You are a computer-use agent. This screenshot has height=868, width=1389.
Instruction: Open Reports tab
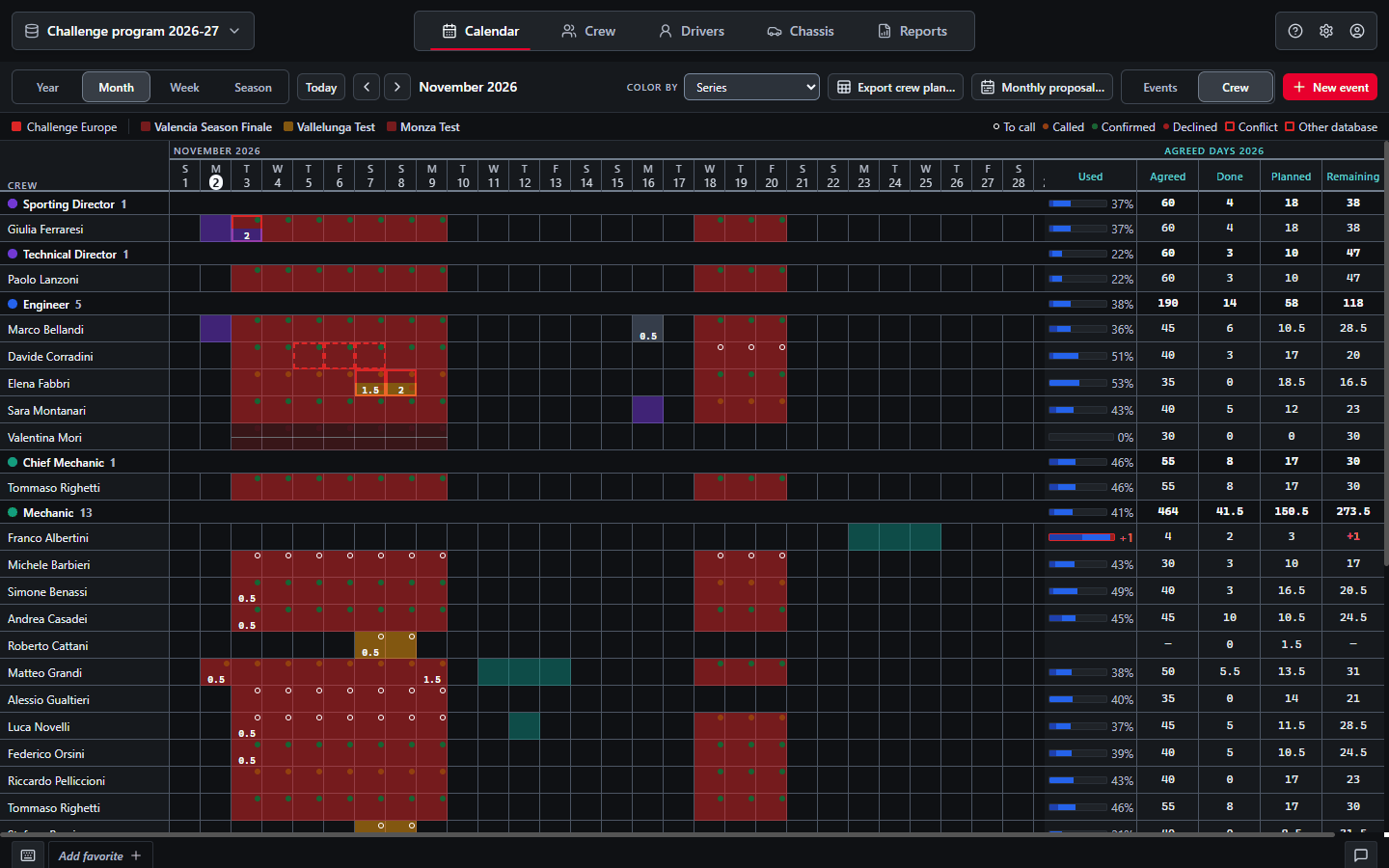click(912, 31)
